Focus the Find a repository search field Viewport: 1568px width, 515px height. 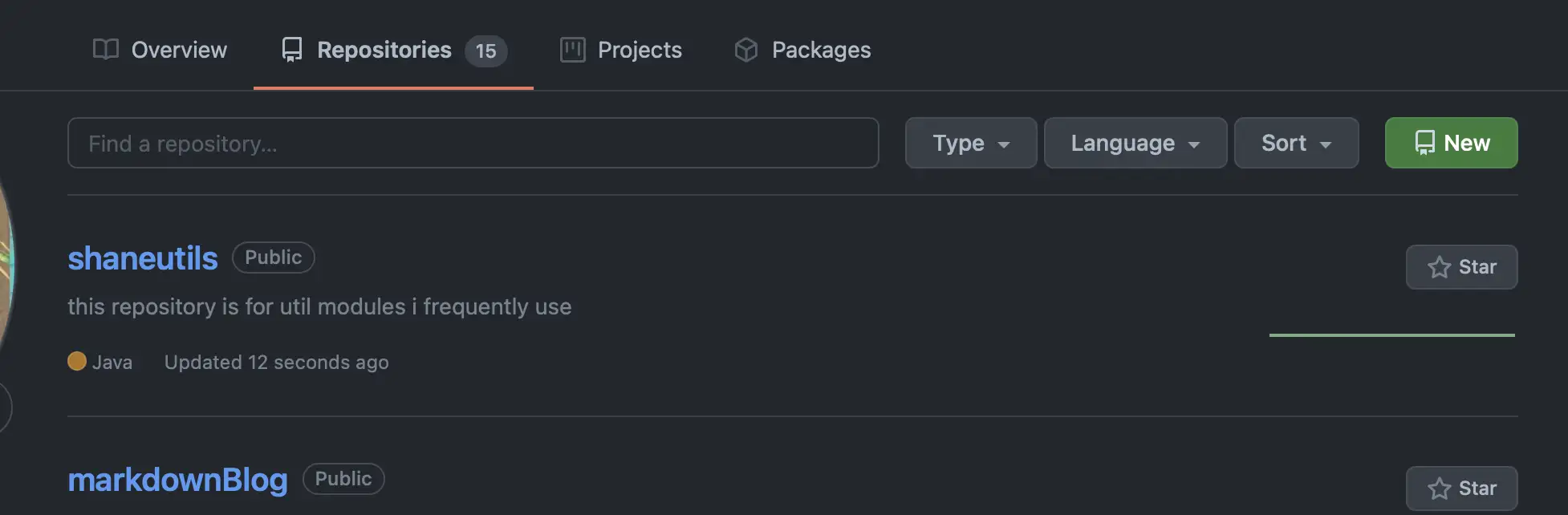(x=473, y=143)
